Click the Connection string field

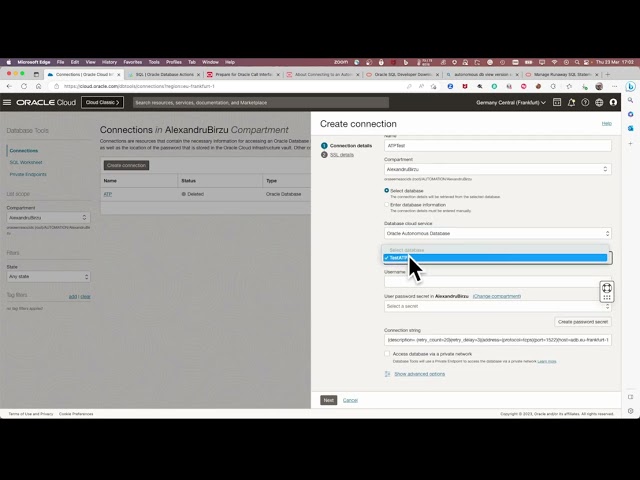click(x=497, y=340)
